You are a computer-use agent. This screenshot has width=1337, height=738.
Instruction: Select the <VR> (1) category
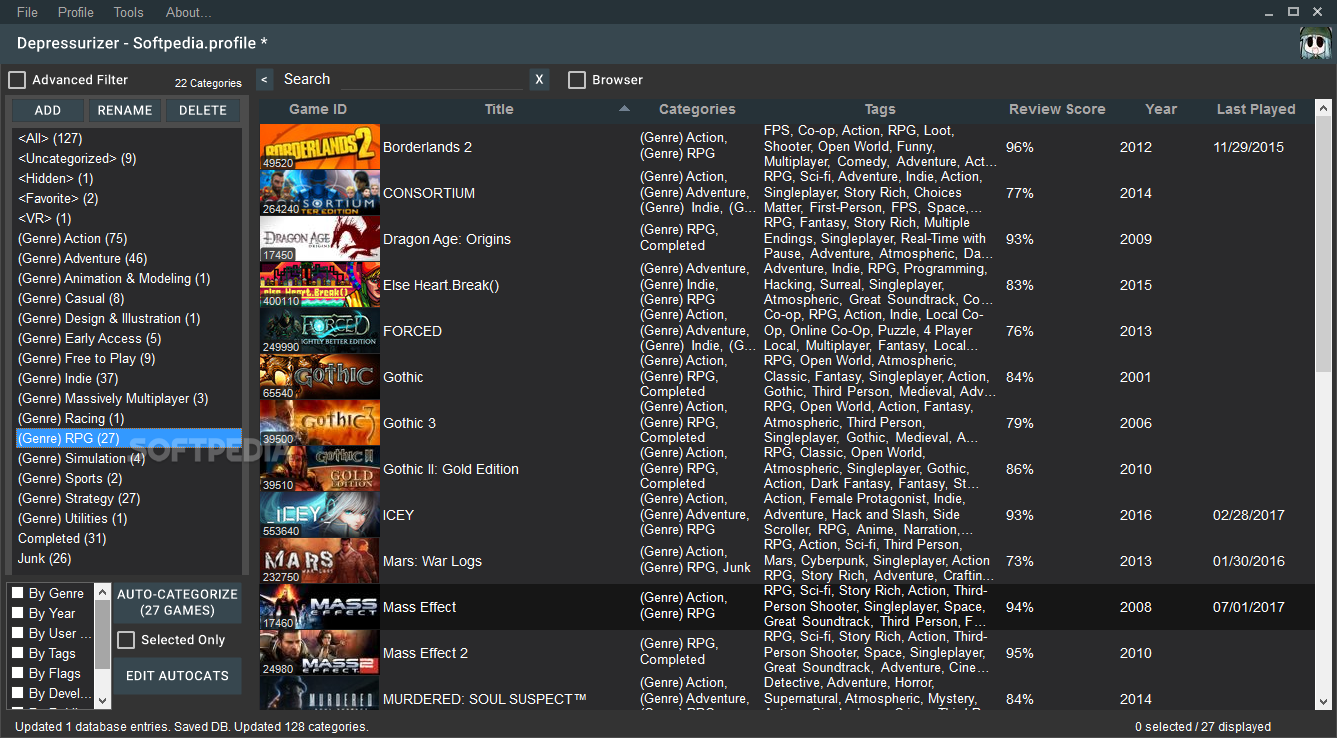tap(128, 219)
